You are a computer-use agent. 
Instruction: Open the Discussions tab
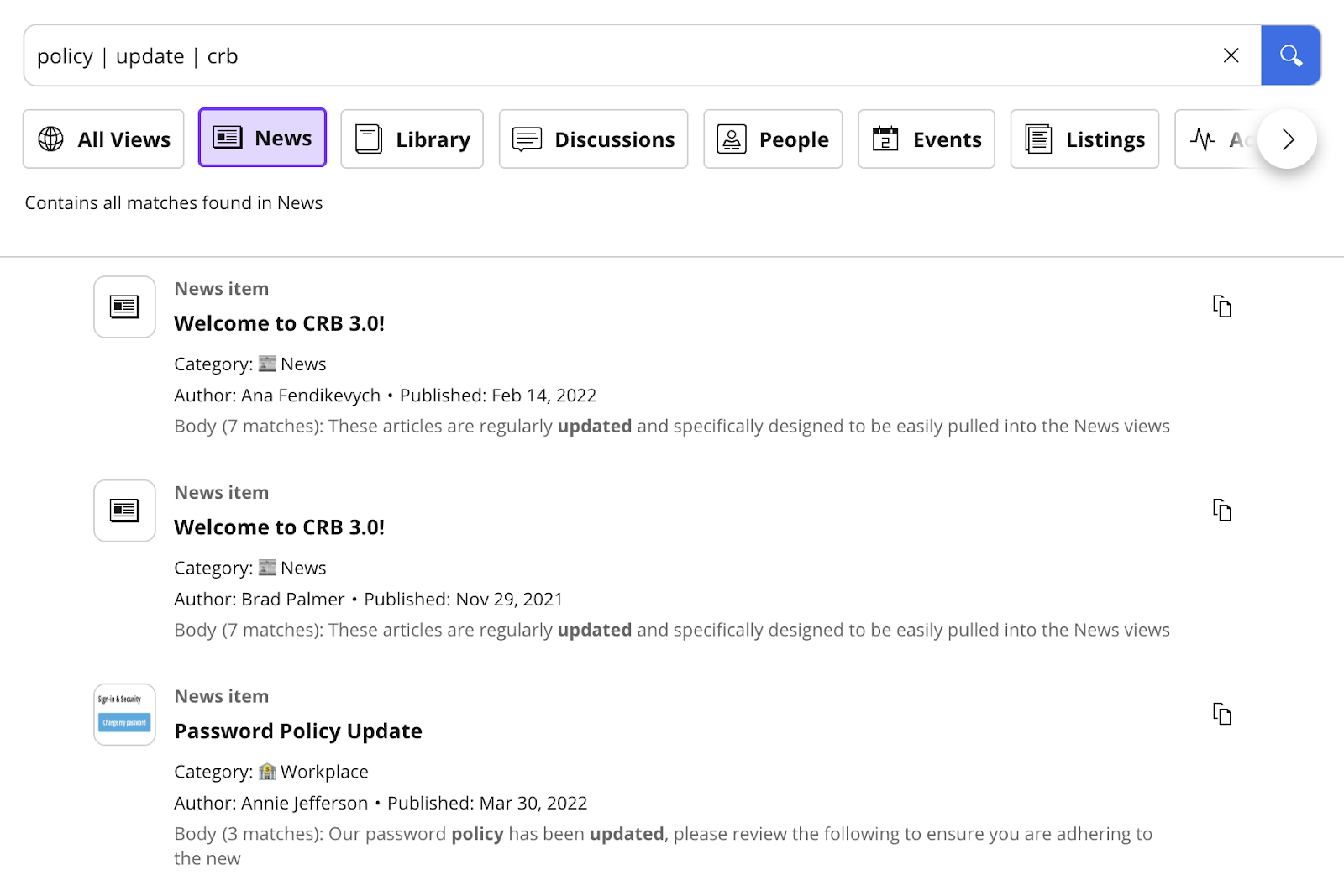click(593, 139)
